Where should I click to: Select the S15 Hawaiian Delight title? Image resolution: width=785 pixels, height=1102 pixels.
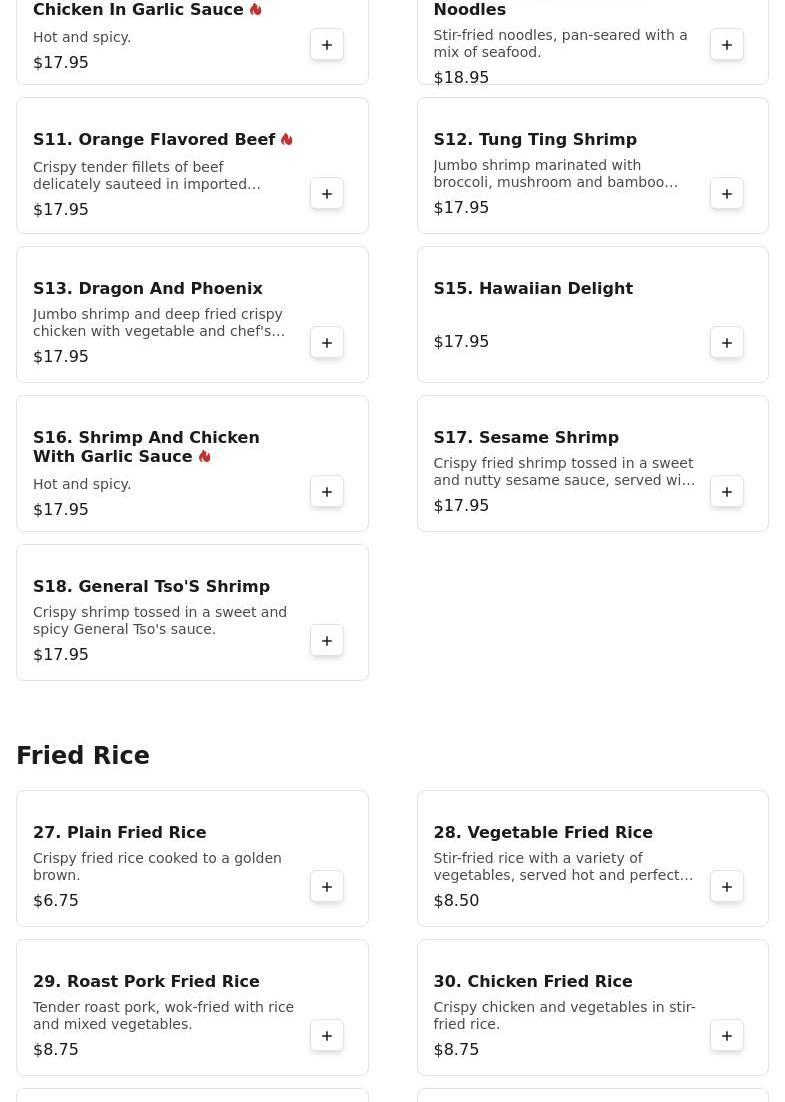532,288
